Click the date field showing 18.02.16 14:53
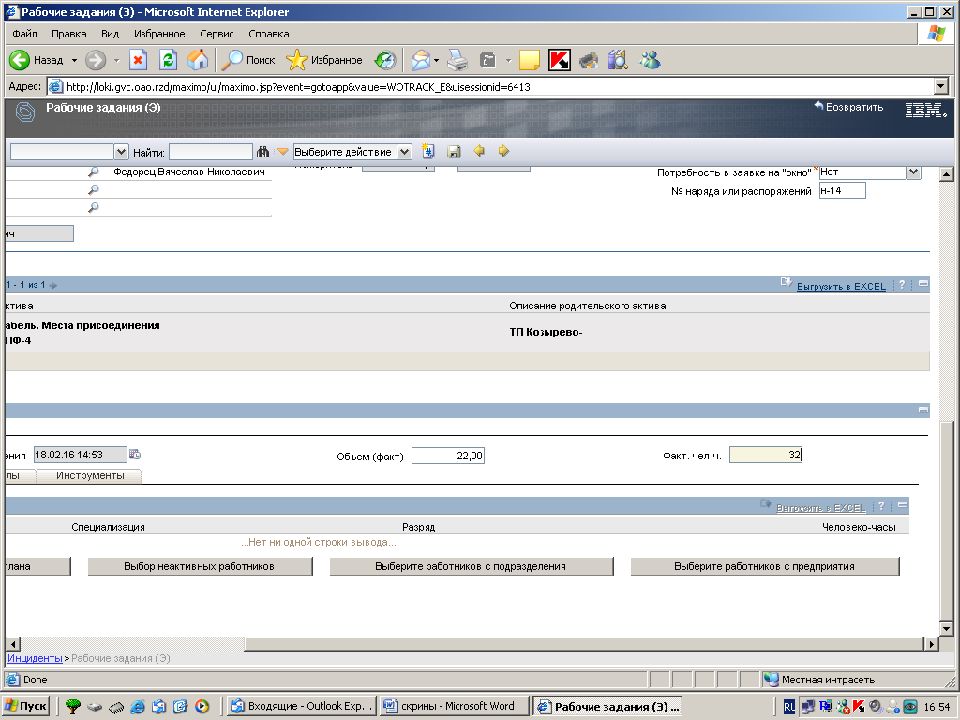This screenshot has width=960, height=720. point(80,454)
